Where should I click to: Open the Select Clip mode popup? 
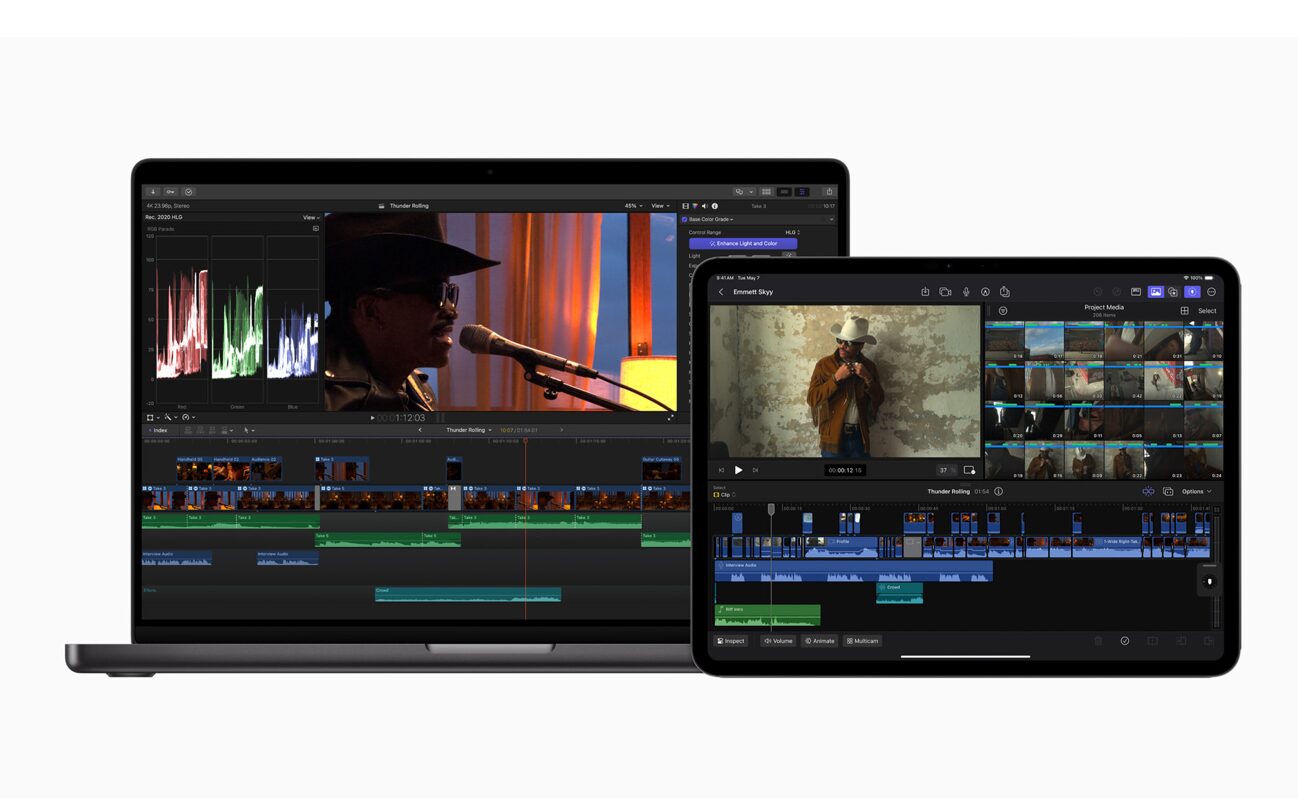pyautogui.click(x=725, y=495)
